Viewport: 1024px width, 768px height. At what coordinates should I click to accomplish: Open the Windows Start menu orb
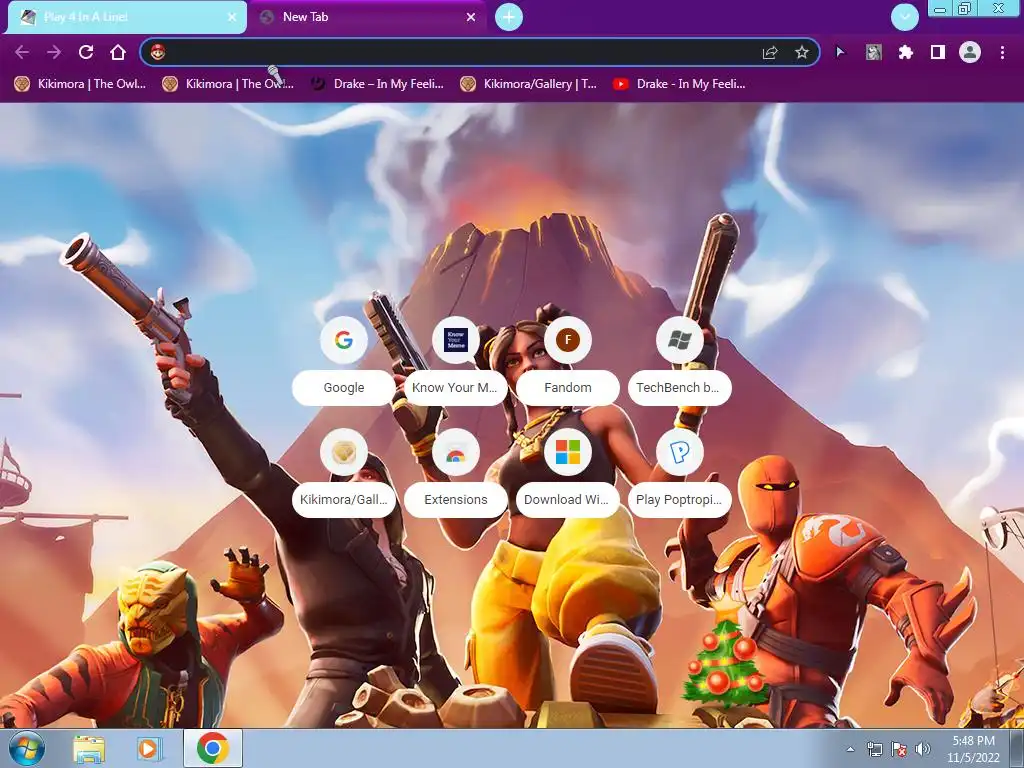pyautogui.click(x=27, y=748)
